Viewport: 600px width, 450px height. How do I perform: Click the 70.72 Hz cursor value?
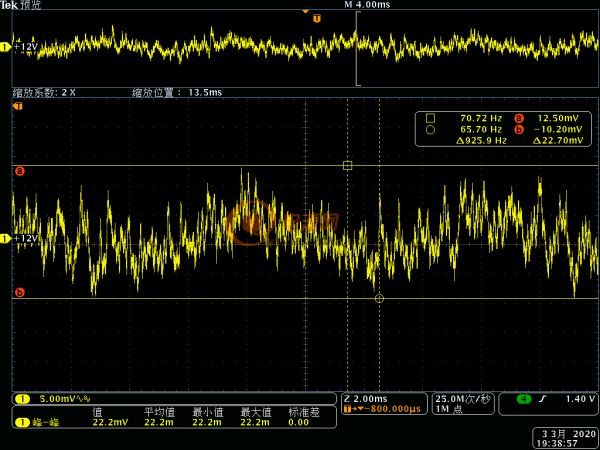pyautogui.click(x=481, y=118)
